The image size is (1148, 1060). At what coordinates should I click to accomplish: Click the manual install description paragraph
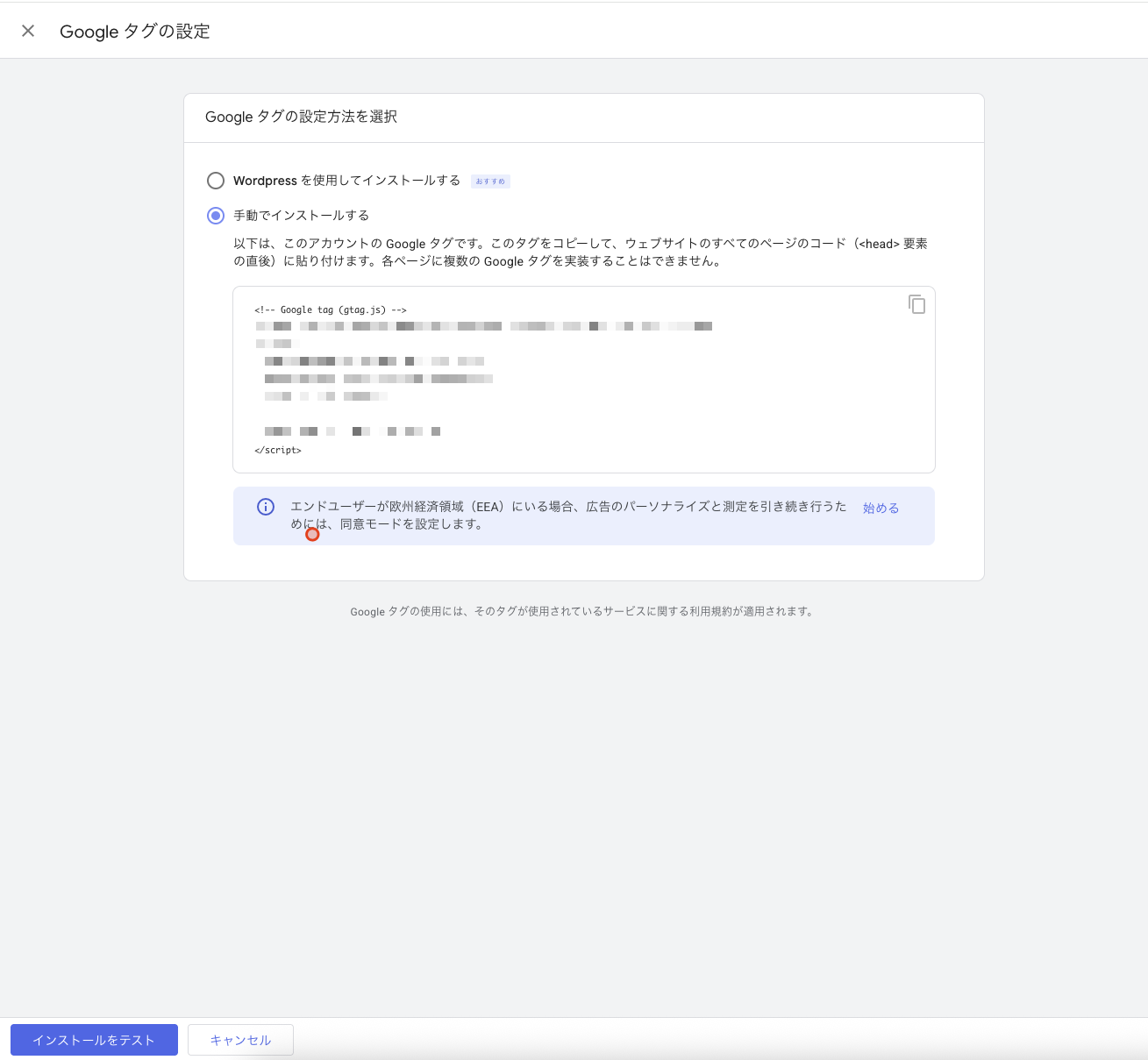point(580,253)
